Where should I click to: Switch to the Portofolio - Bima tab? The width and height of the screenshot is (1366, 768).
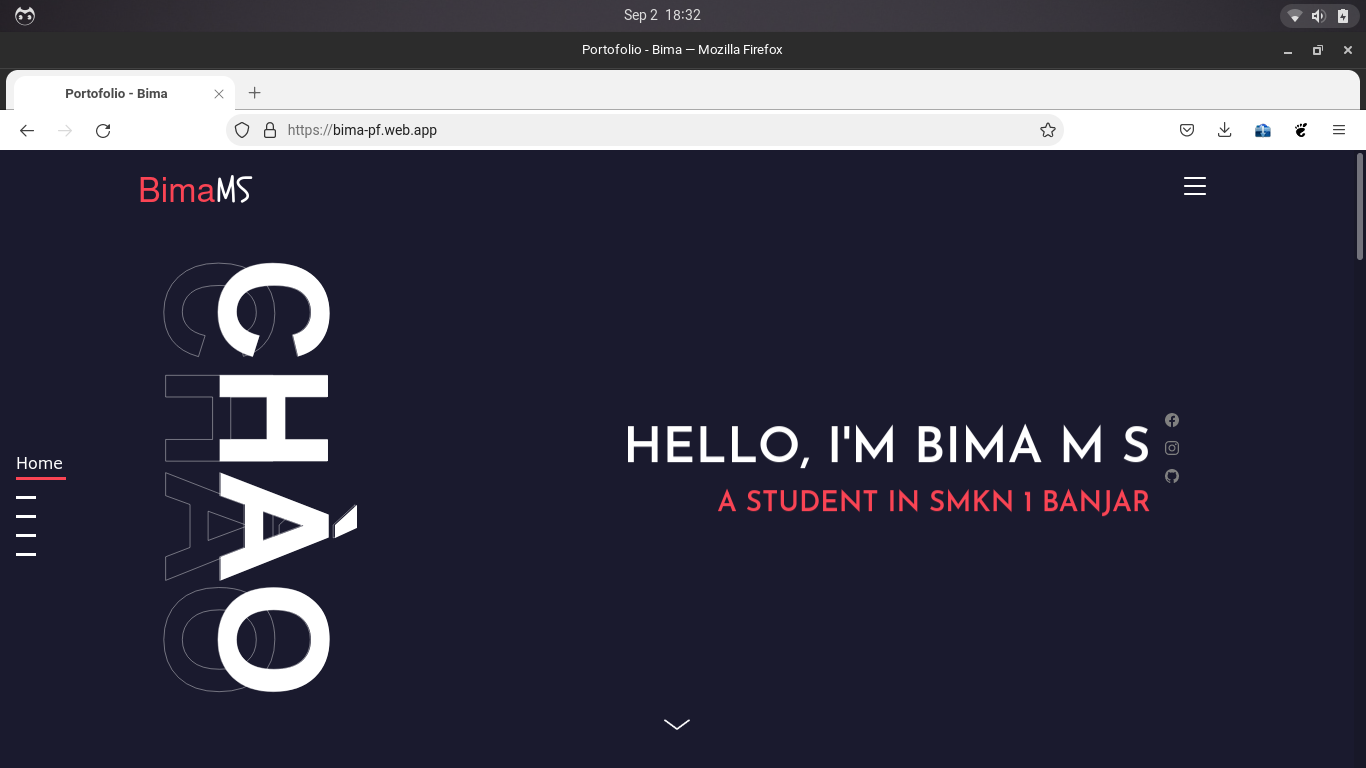(117, 93)
